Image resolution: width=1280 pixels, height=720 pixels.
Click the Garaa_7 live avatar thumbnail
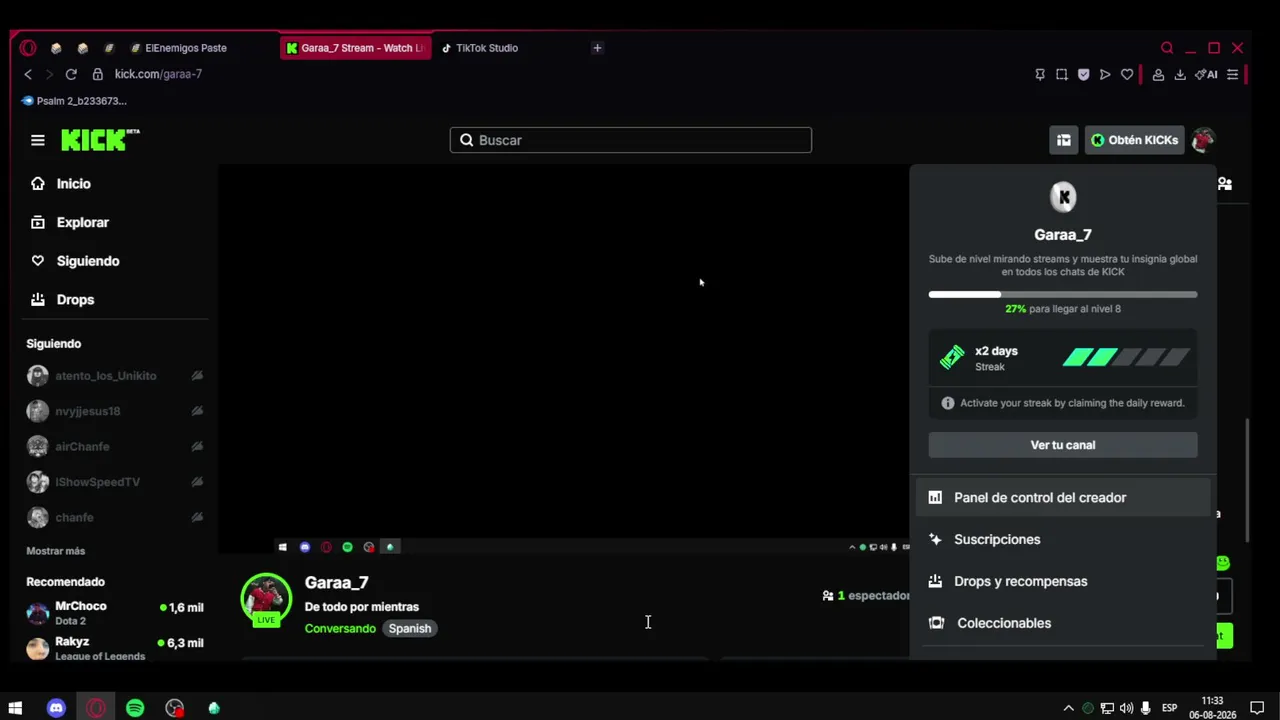point(266,599)
